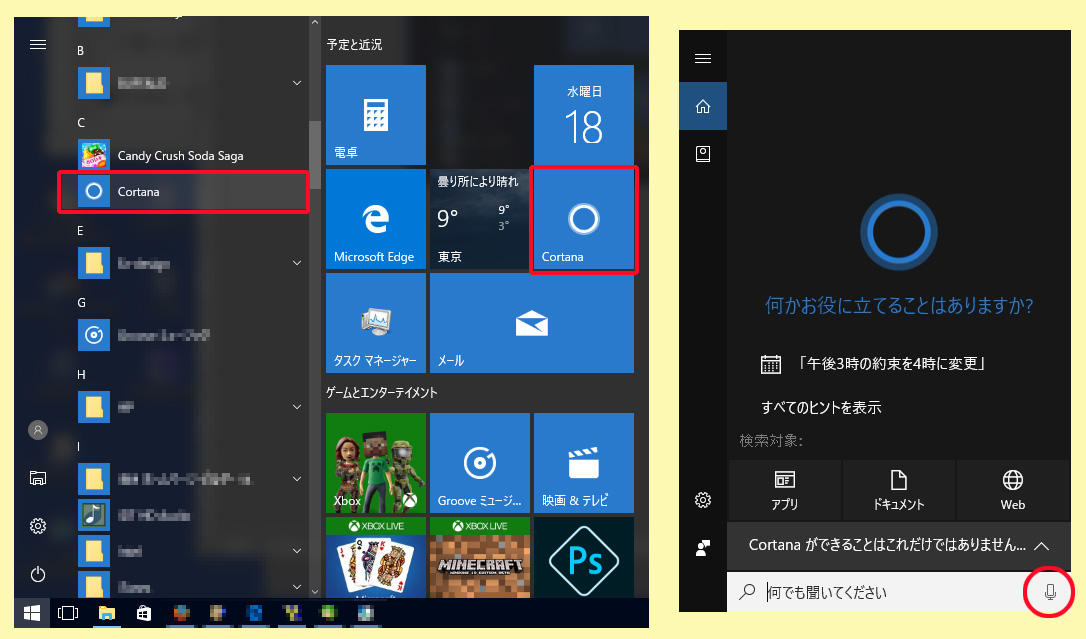The height and width of the screenshot is (639, 1086).
Task: Select Cortana in the app list
Action: pos(183,192)
